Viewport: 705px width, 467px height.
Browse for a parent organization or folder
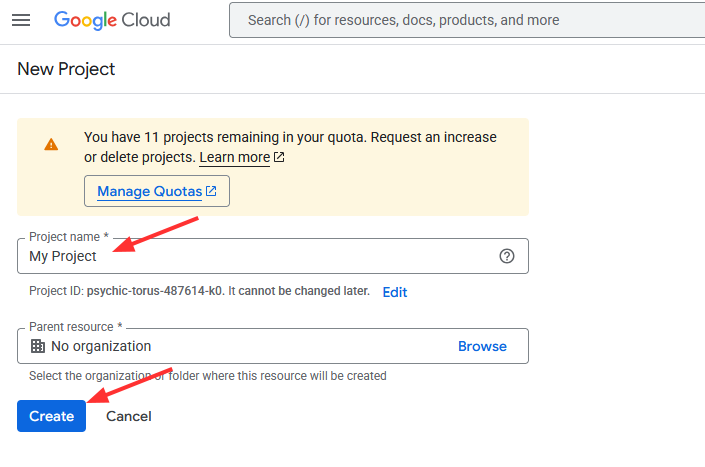coord(482,346)
